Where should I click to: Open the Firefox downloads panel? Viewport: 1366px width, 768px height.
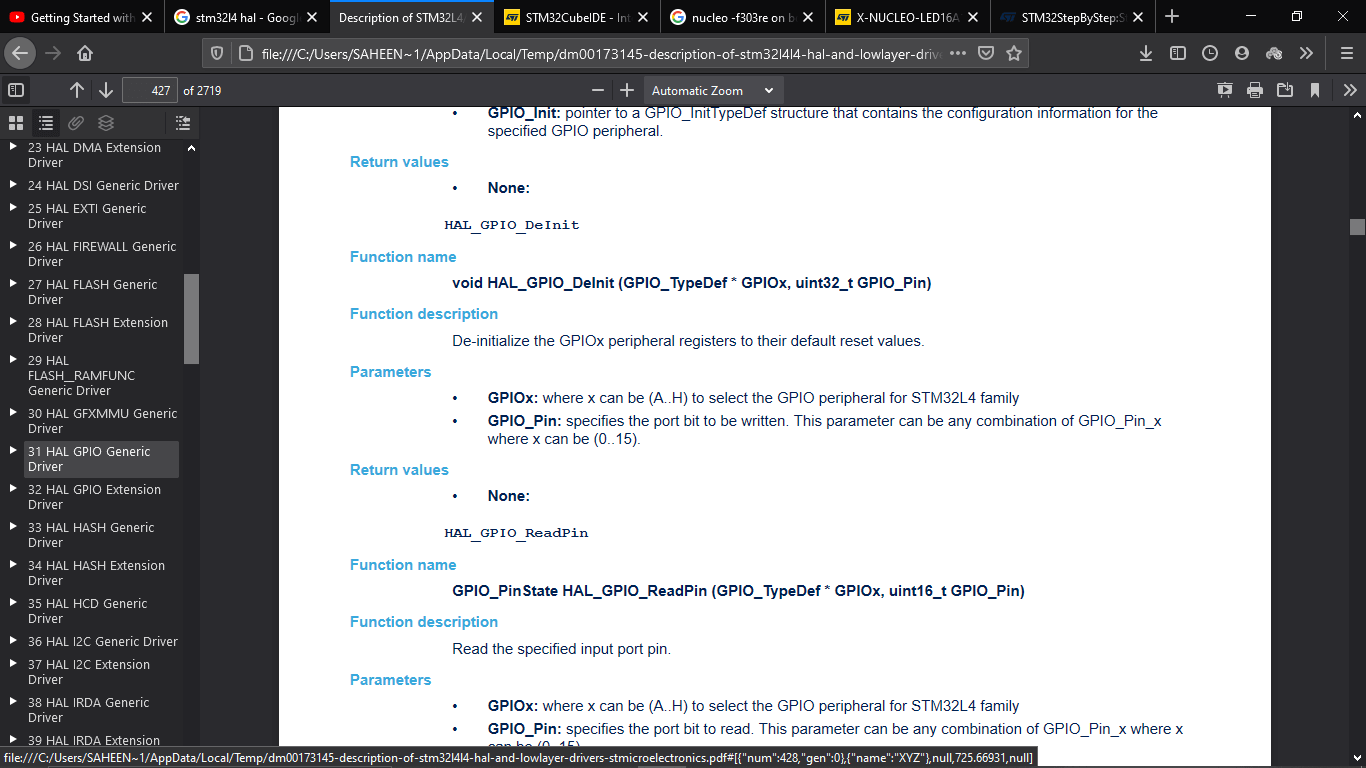[1146, 53]
